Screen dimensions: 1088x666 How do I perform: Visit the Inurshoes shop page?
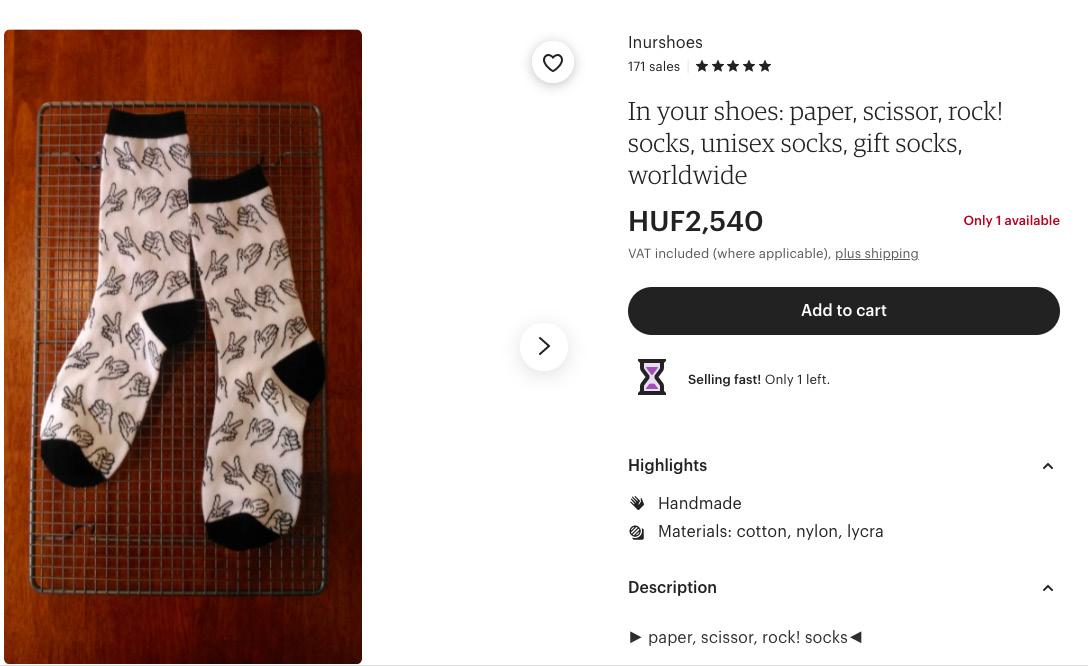(x=665, y=42)
